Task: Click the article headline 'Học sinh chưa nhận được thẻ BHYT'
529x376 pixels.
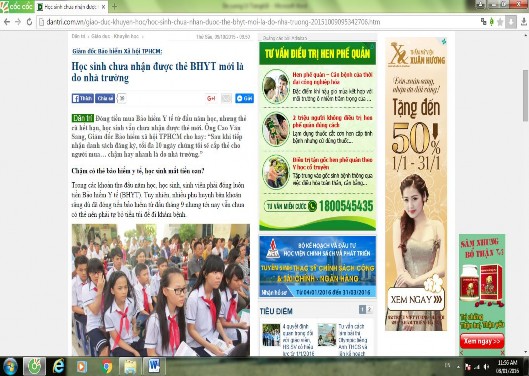Action: tap(158, 72)
